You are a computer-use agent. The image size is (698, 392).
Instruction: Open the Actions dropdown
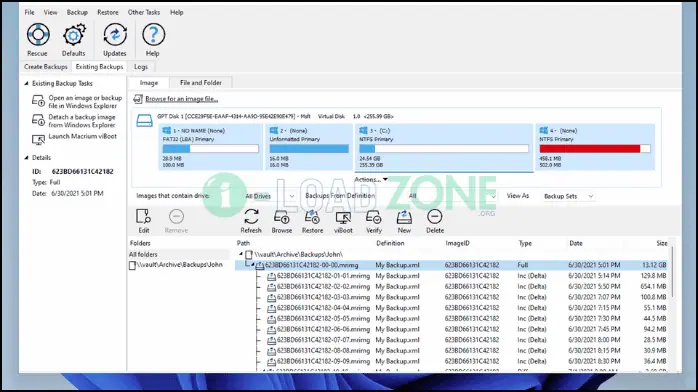click(371, 179)
